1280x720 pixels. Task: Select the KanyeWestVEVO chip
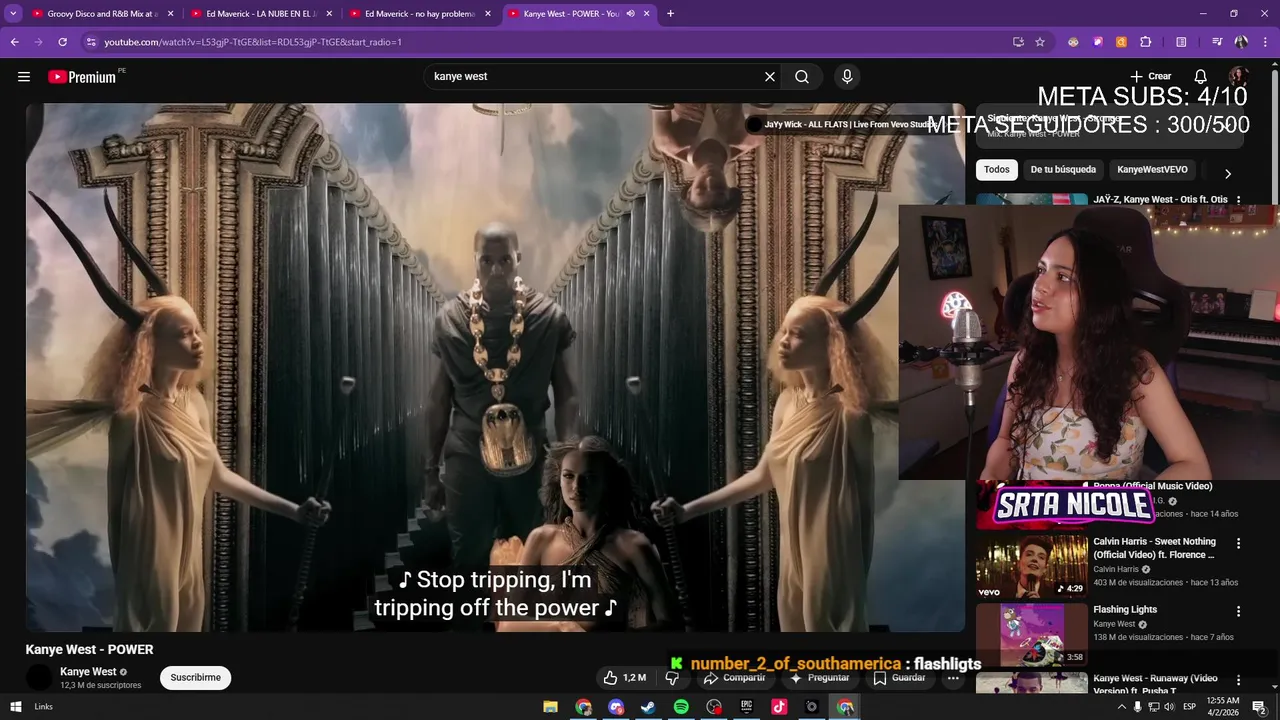tap(1152, 170)
